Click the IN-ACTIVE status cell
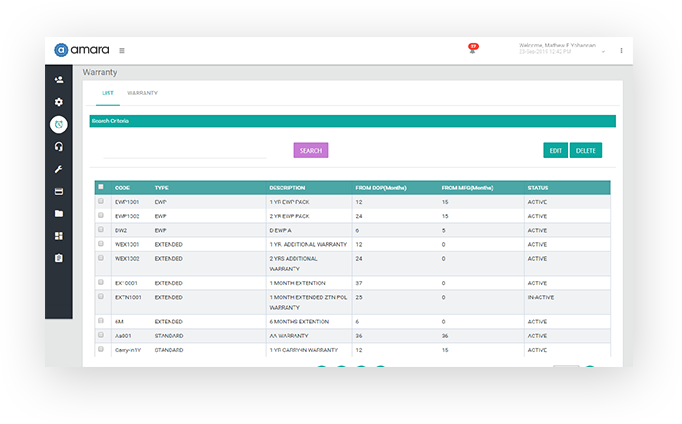 pyautogui.click(x=541, y=297)
